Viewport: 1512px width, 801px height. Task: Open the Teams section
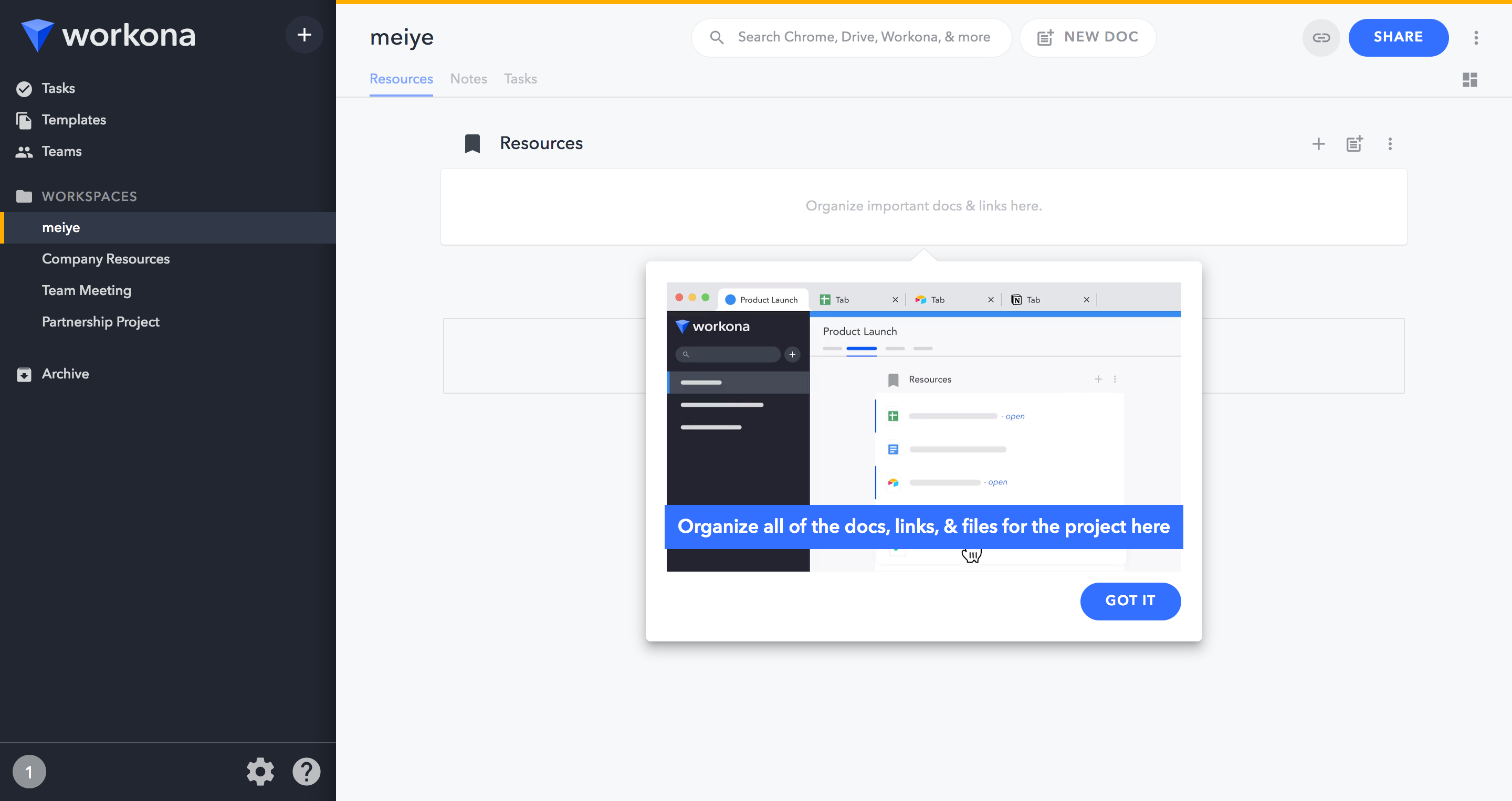(61, 151)
